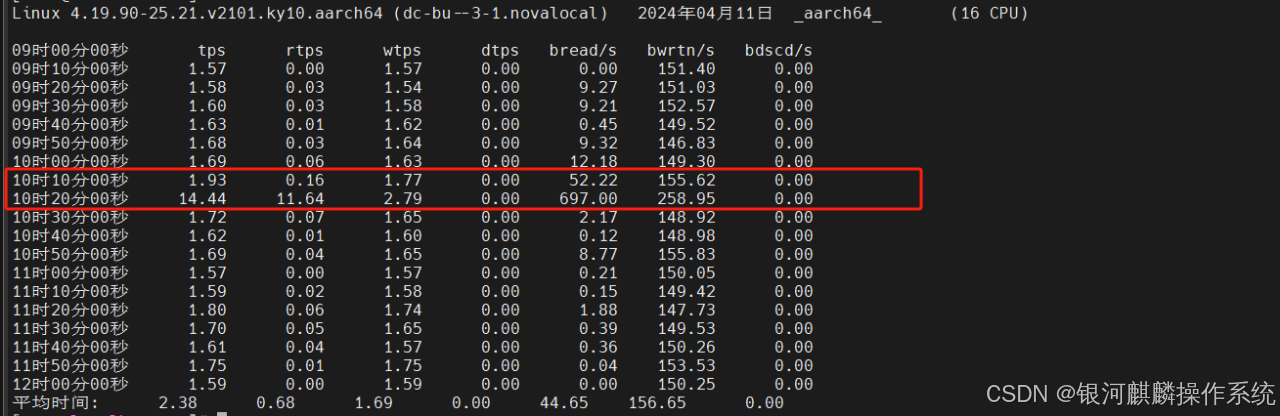Viewport: 1280px width, 416px height.
Task: Click the tps column header
Action: click(x=212, y=50)
